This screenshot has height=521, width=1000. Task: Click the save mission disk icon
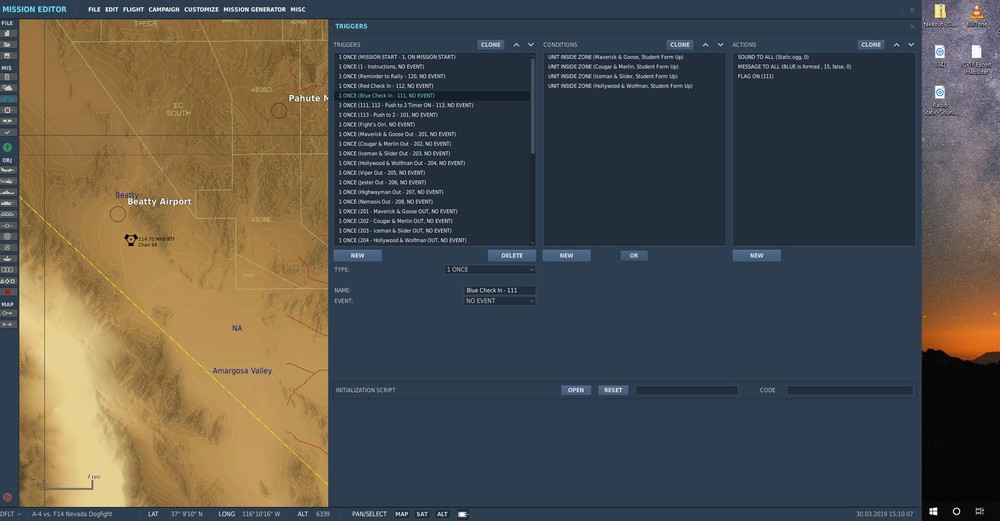(x=8, y=56)
